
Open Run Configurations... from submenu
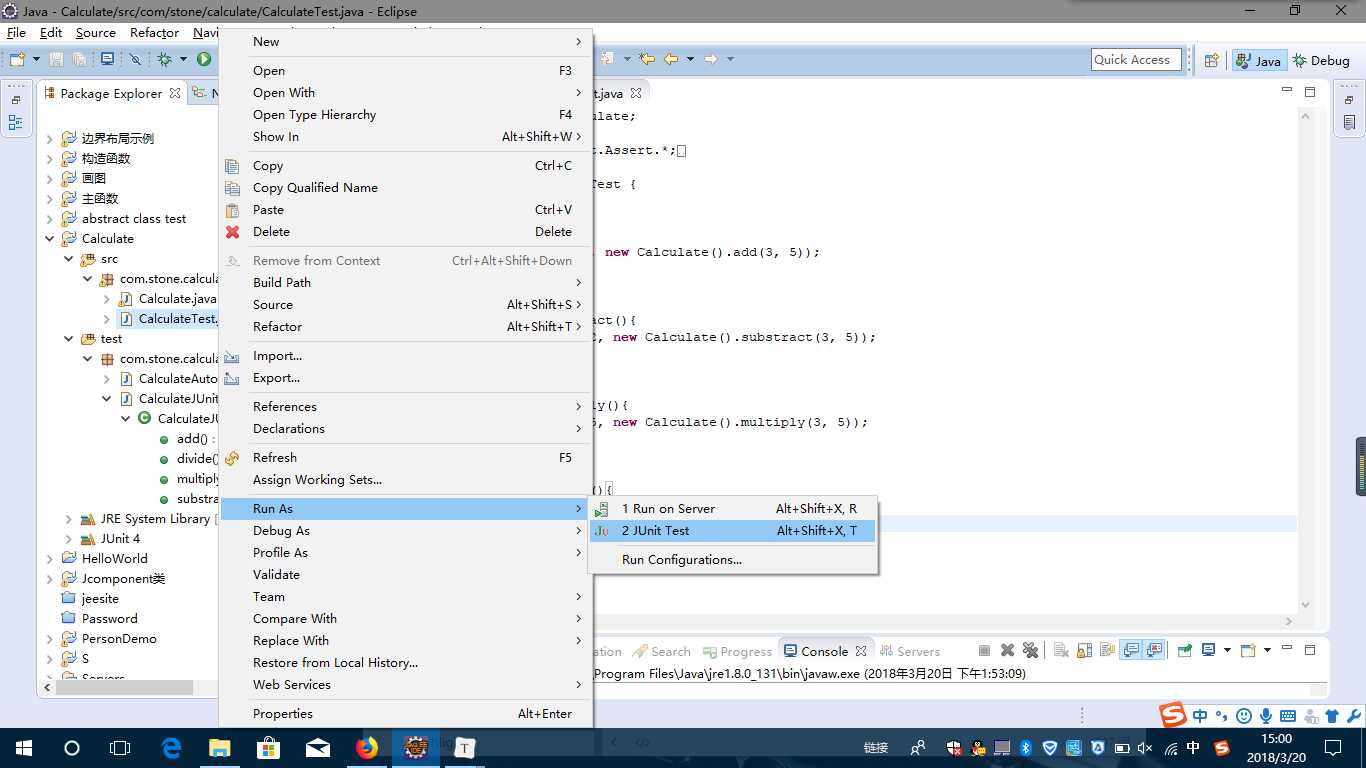[732, 560]
